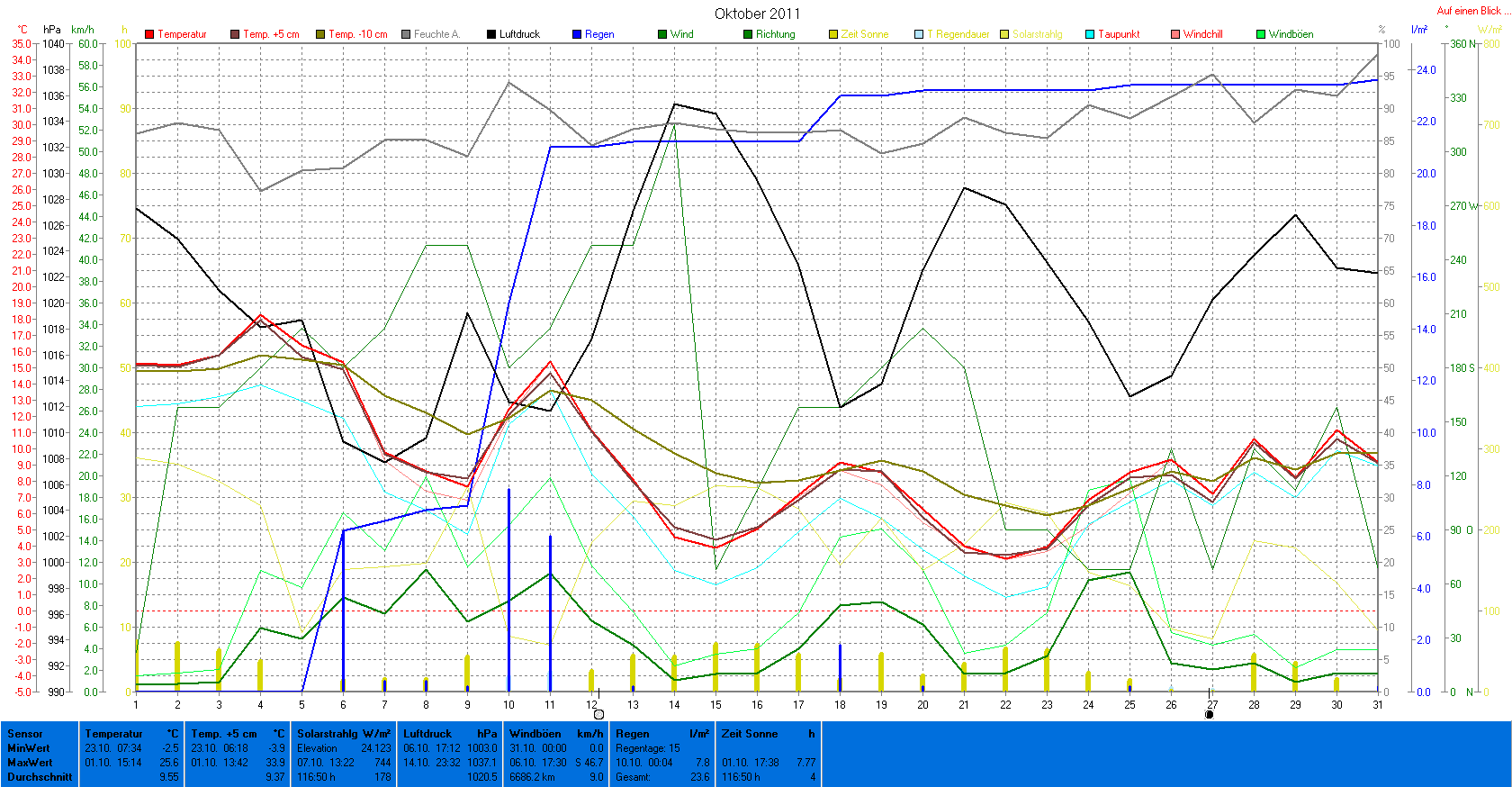Click the red Temperatur legend square
The image size is (1512, 787).
(x=149, y=34)
